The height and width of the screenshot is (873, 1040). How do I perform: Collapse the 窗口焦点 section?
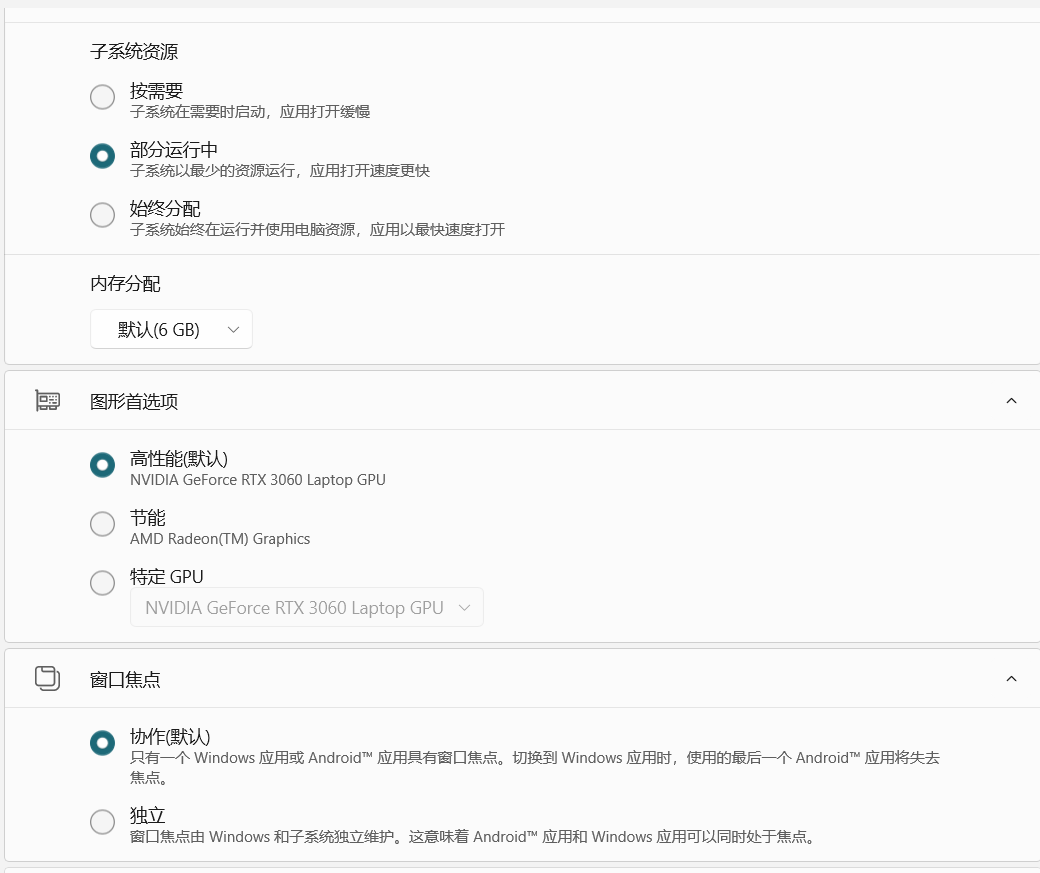tap(1010, 677)
